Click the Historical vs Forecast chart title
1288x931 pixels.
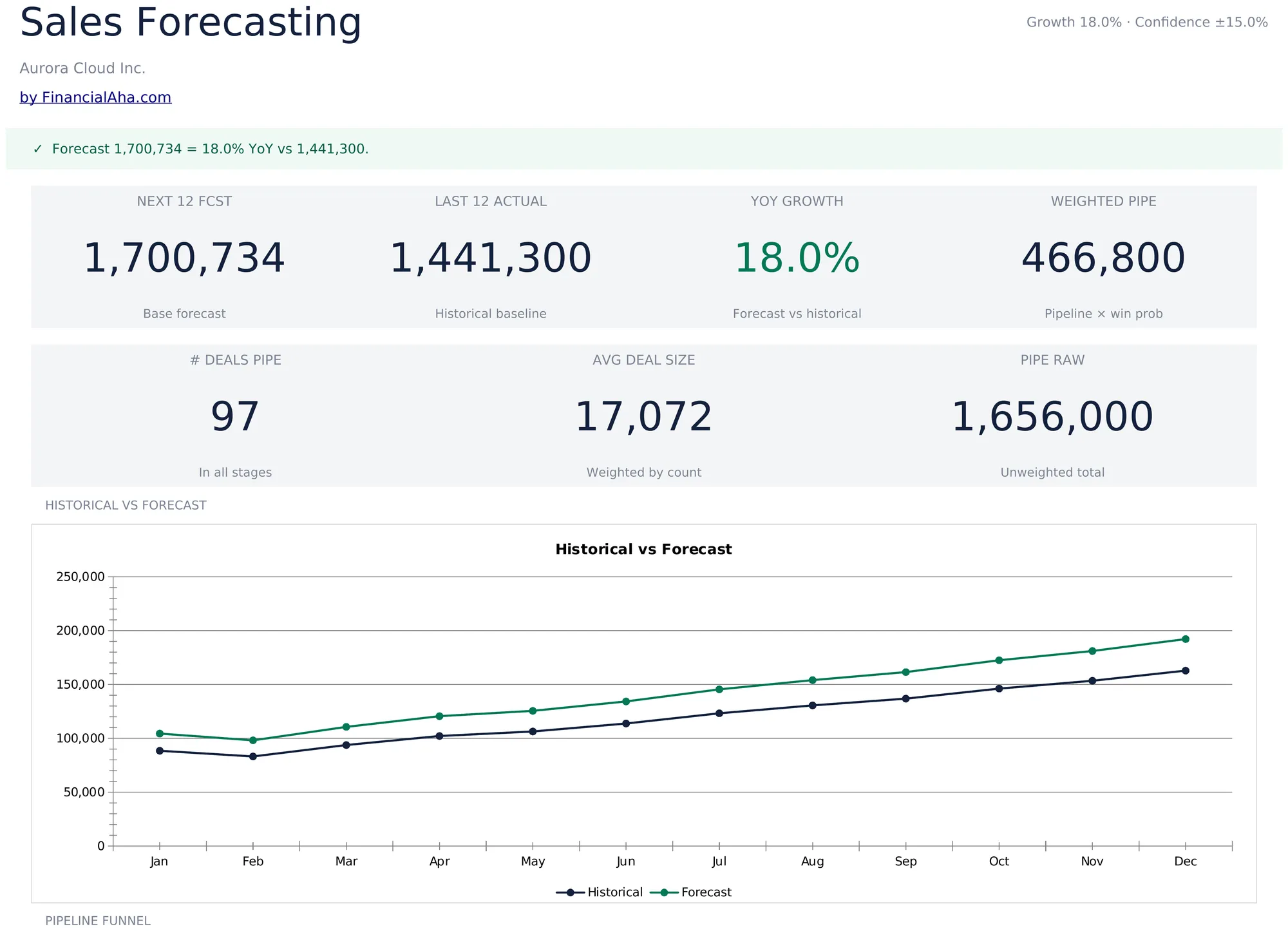click(x=643, y=549)
